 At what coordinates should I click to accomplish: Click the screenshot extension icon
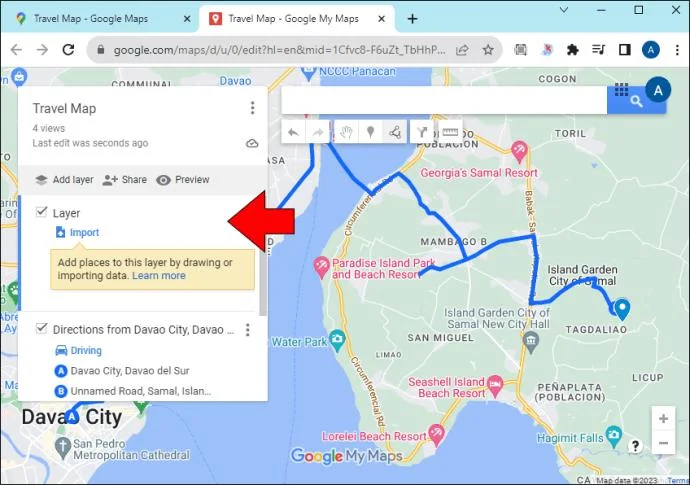coord(521,50)
